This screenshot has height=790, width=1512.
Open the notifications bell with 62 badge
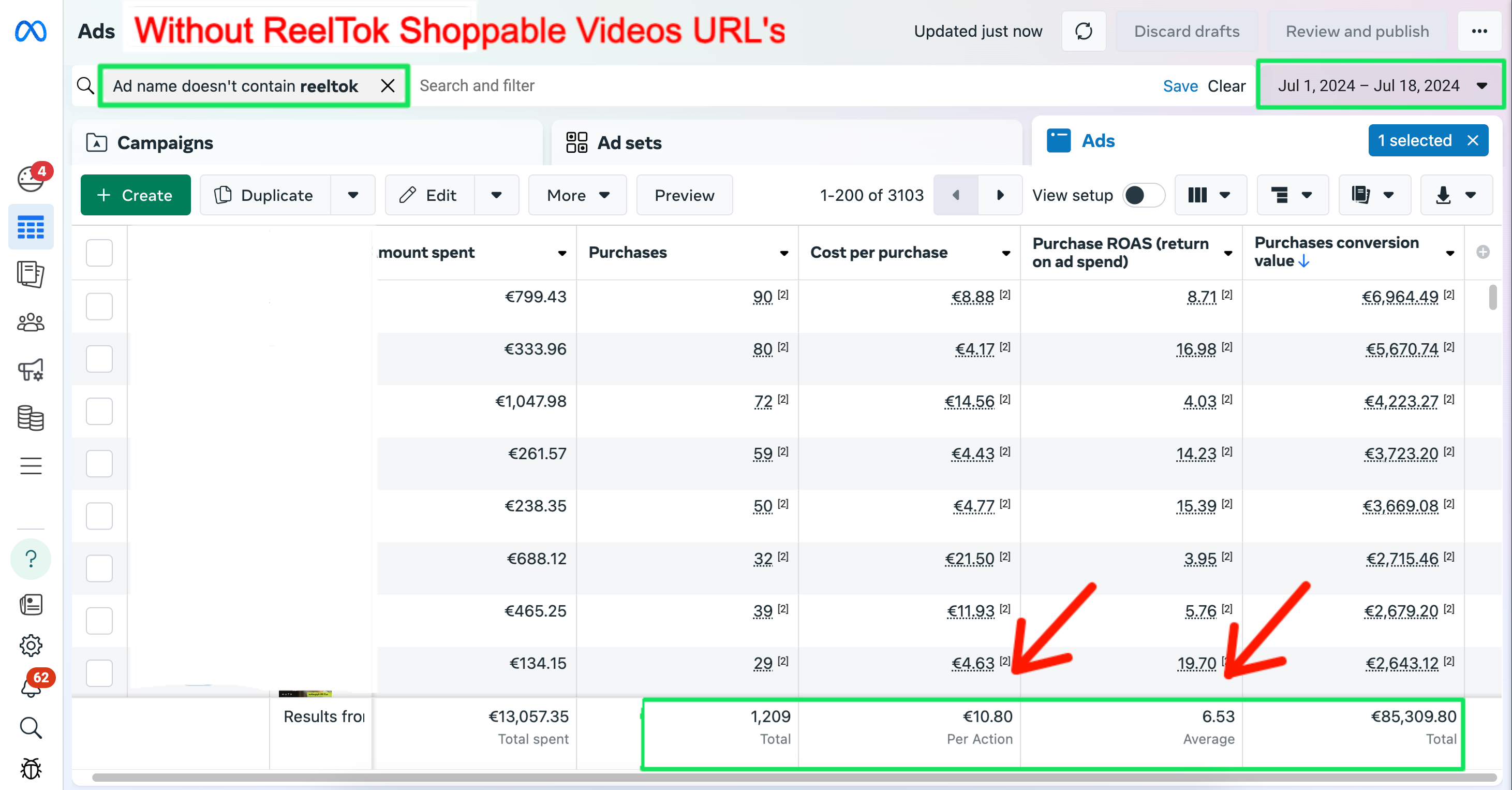coord(31,688)
